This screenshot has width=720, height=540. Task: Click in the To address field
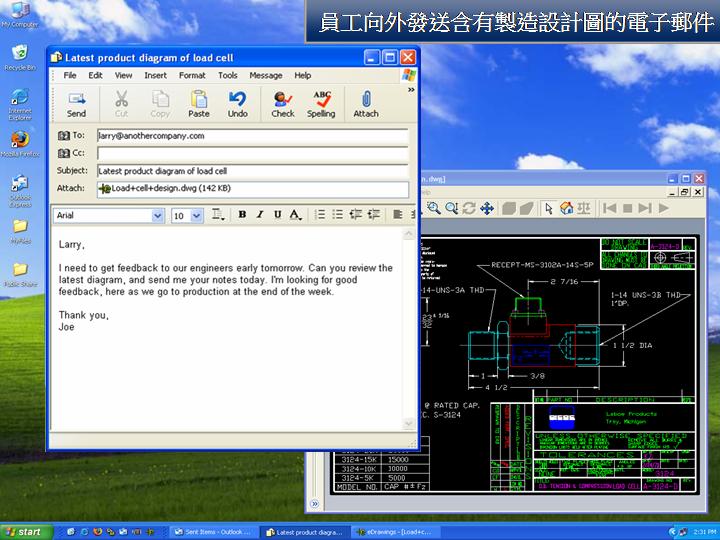point(253,136)
